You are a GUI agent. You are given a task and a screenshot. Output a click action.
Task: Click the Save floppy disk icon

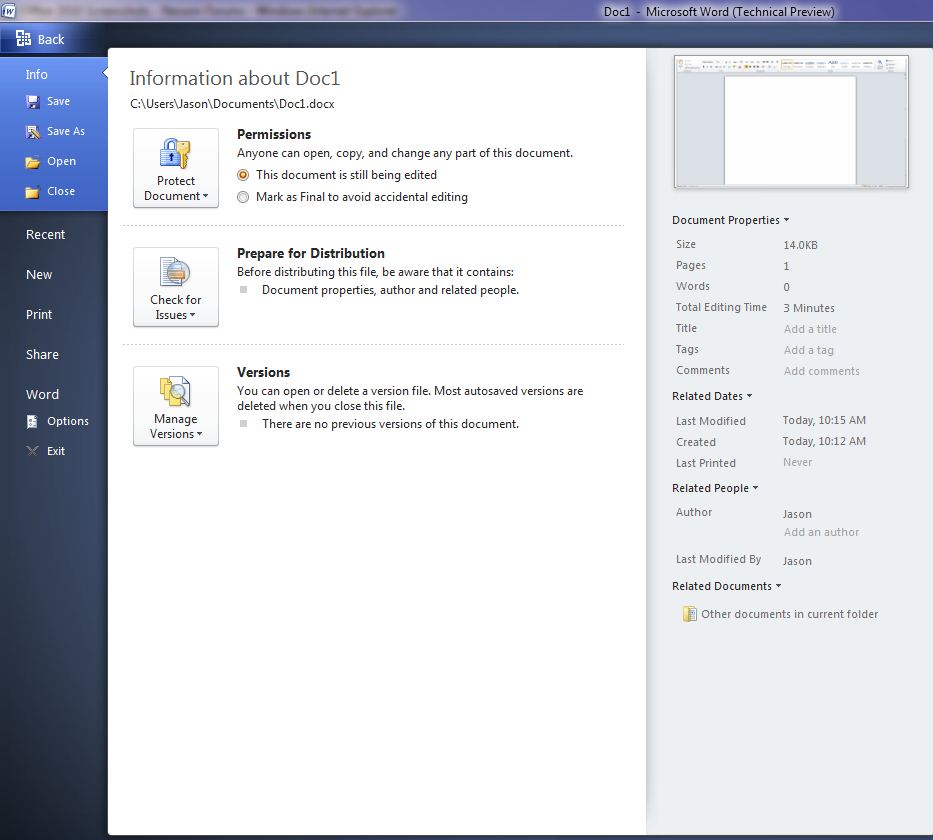tap(33, 102)
